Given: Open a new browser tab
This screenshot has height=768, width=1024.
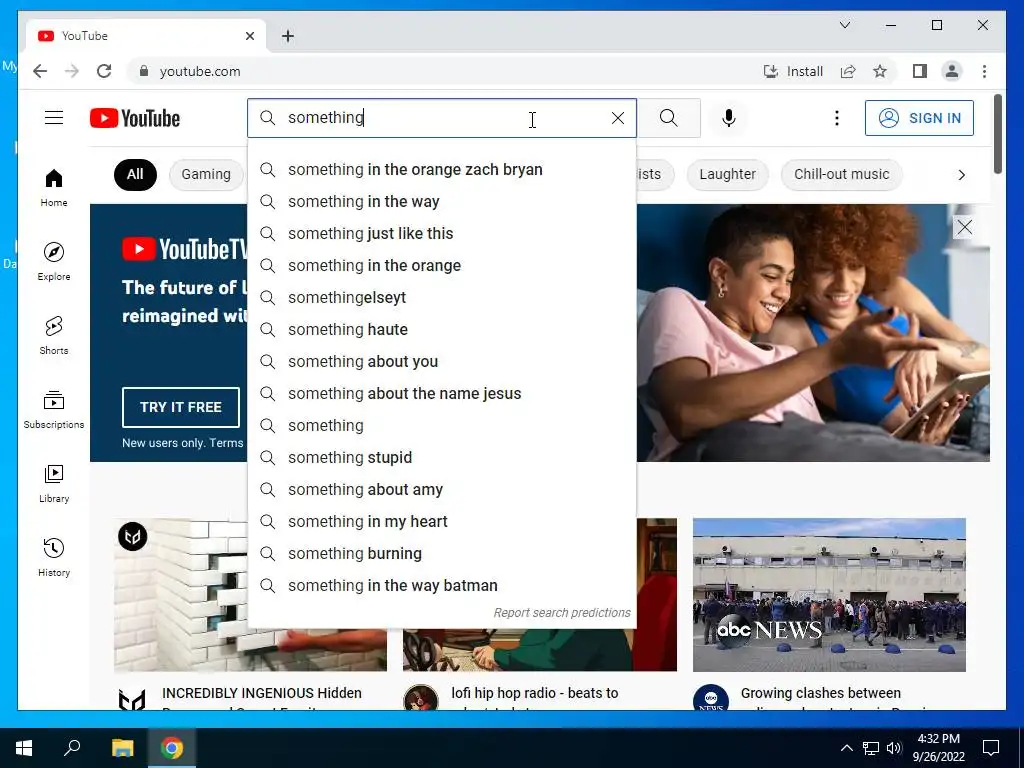Looking at the screenshot, I should point(288,36).
